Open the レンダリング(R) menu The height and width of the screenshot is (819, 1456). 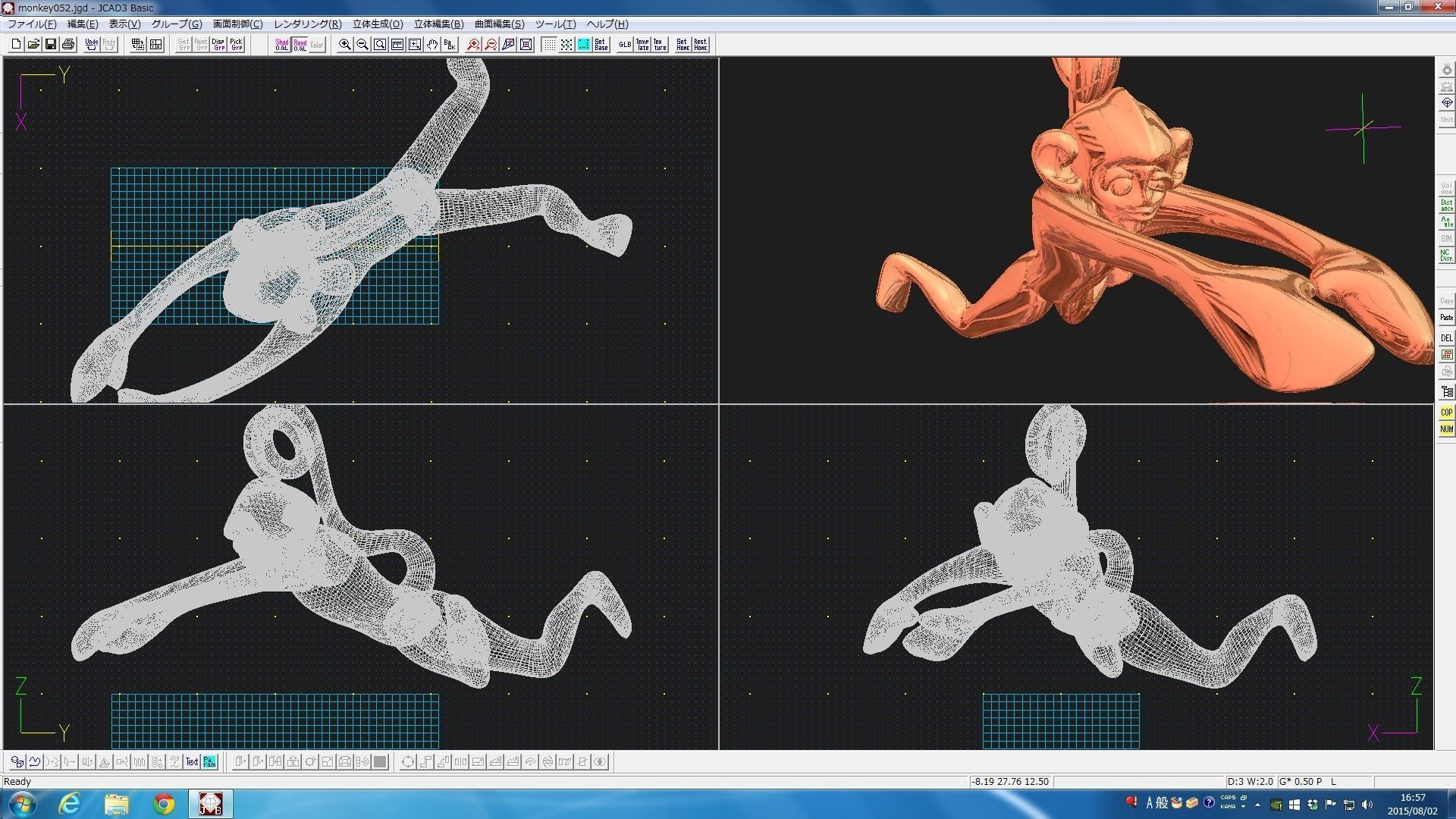[x=307, y=24]
